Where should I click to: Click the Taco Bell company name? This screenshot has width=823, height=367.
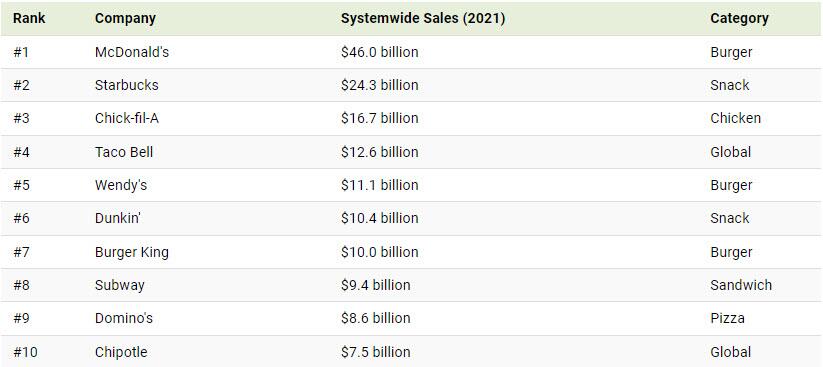point(124,152)
